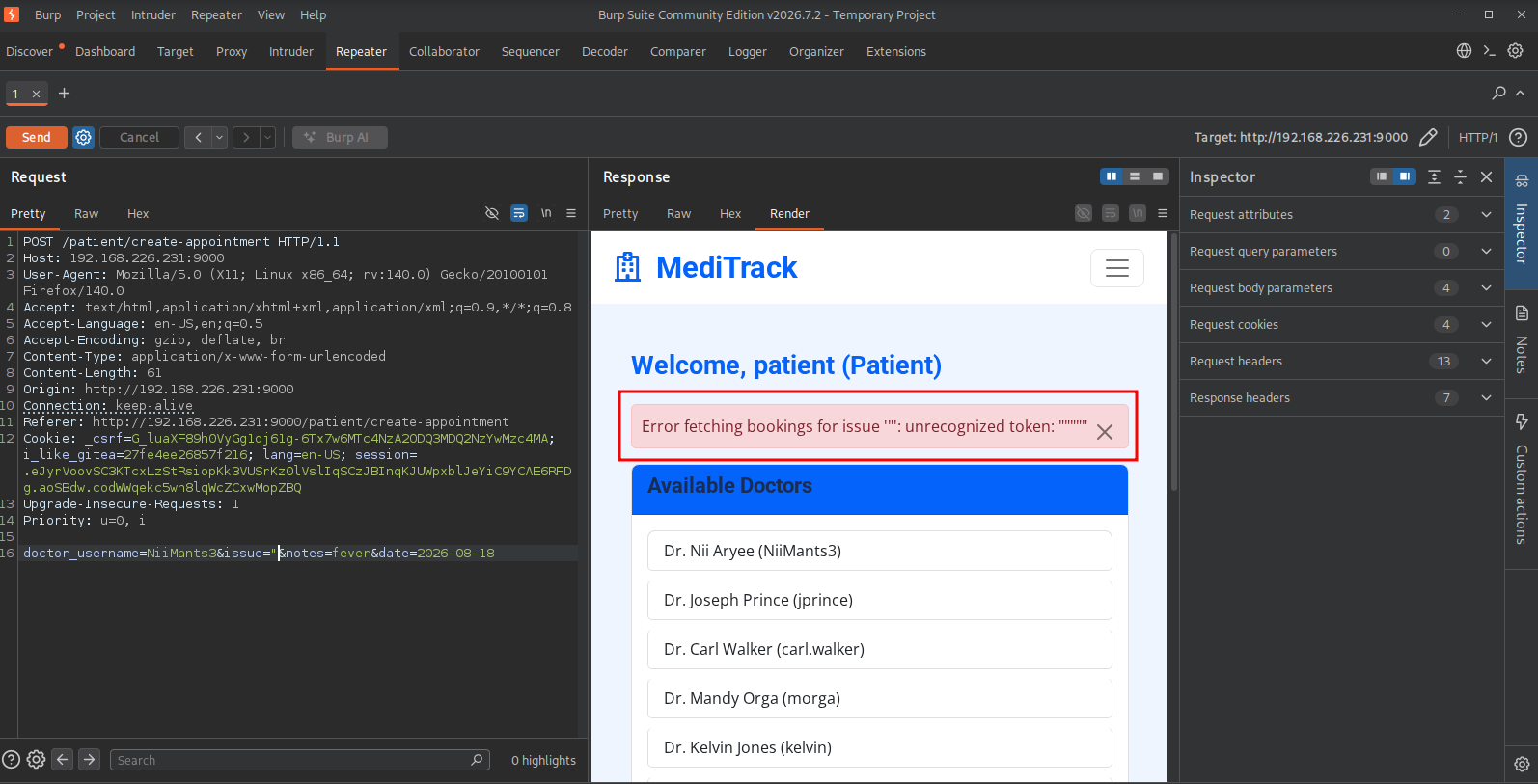
Task: Dismiss the error fetching bookings alert
Action: pos(1105,432)
